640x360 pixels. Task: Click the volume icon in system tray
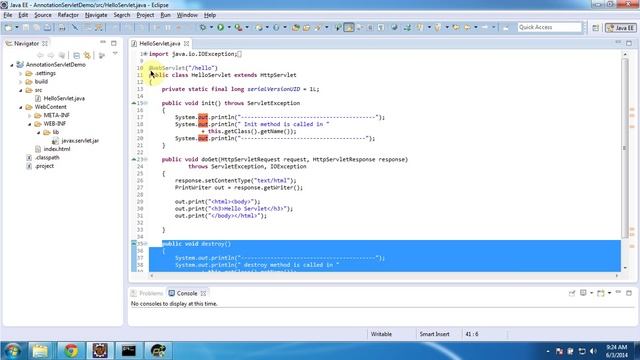pos(593,351)
